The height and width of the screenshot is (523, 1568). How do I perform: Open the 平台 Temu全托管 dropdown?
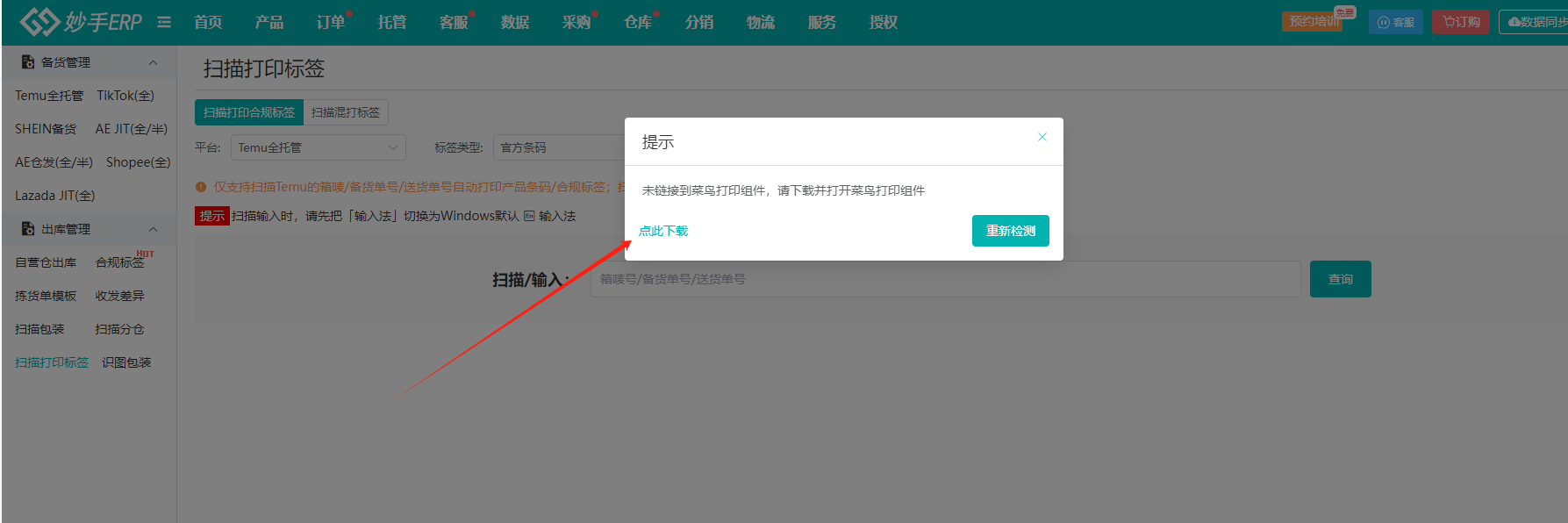tap(319, 147)
